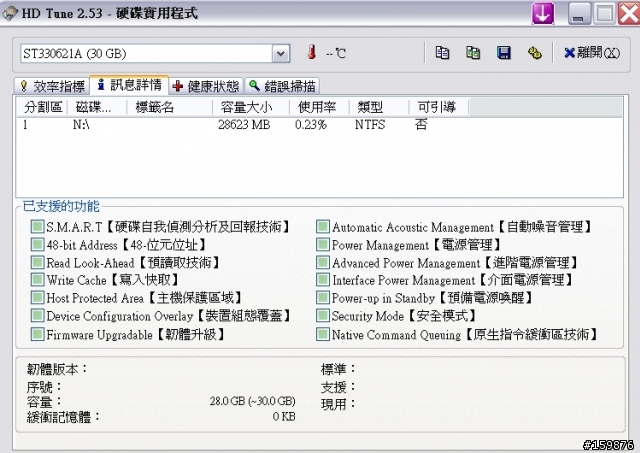
Task: Toggle the Device Configuration Overlay checkbox
Action: [38, 315]
